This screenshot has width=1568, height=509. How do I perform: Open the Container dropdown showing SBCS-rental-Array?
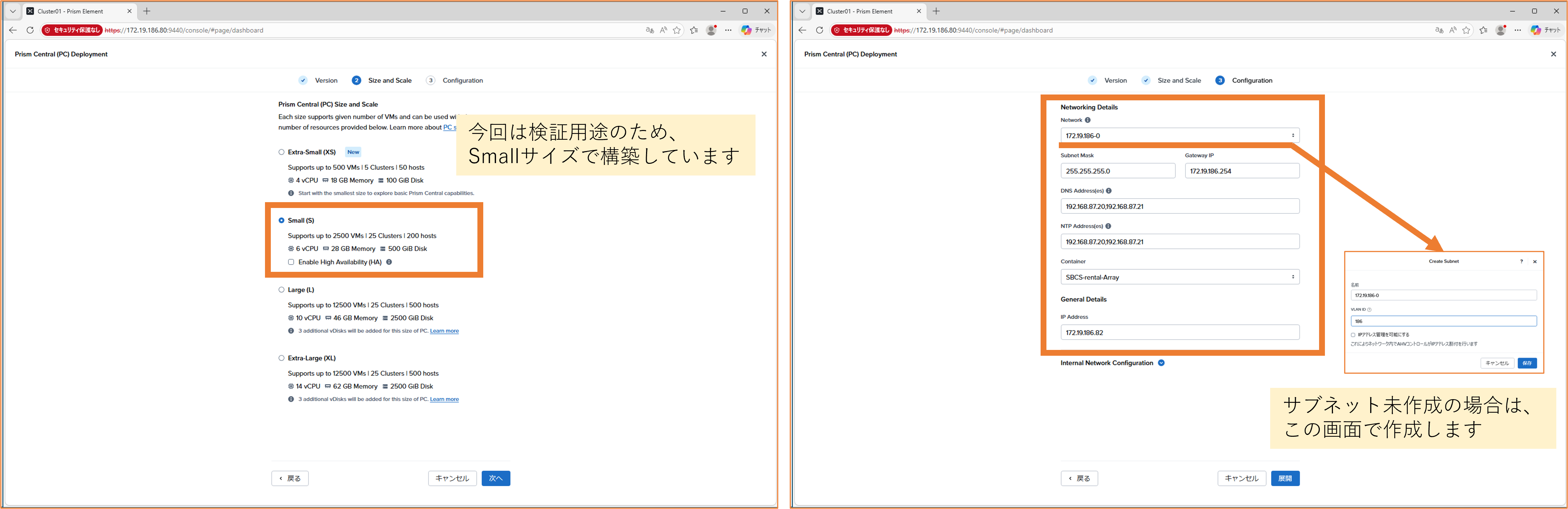[1180, 277]
